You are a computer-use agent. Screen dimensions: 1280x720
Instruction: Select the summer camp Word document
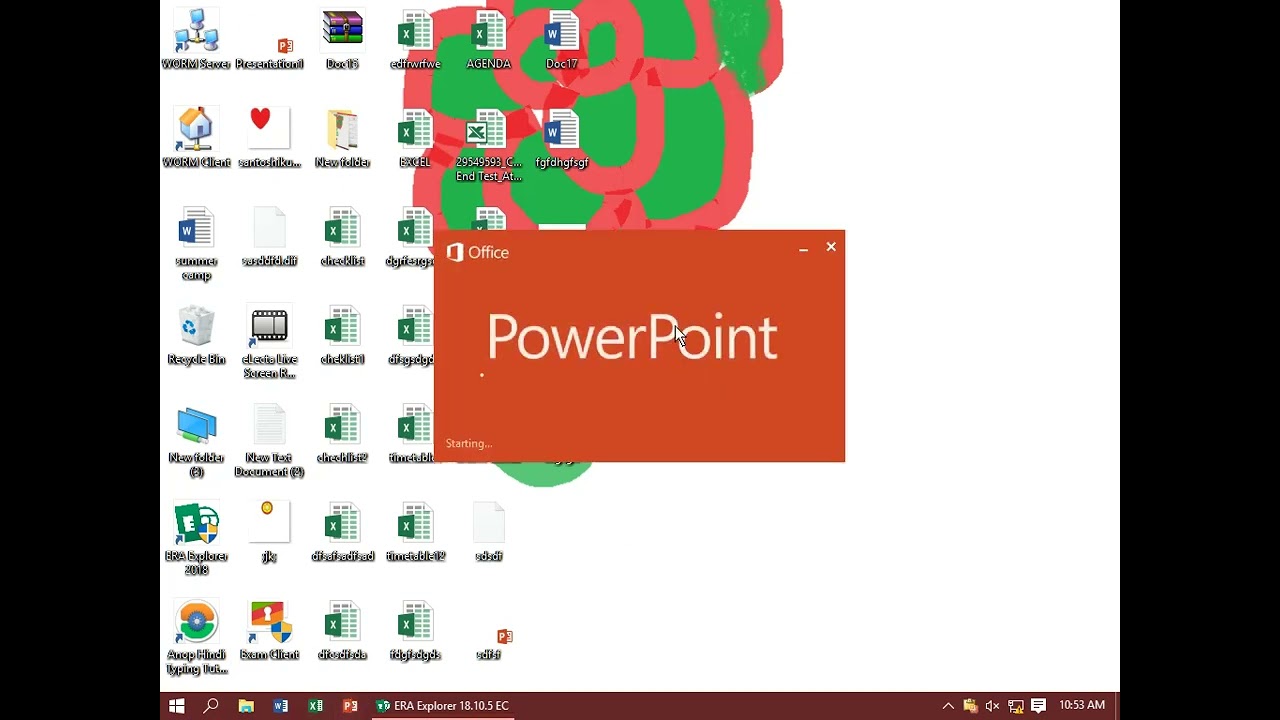click(x=196, y=244)
